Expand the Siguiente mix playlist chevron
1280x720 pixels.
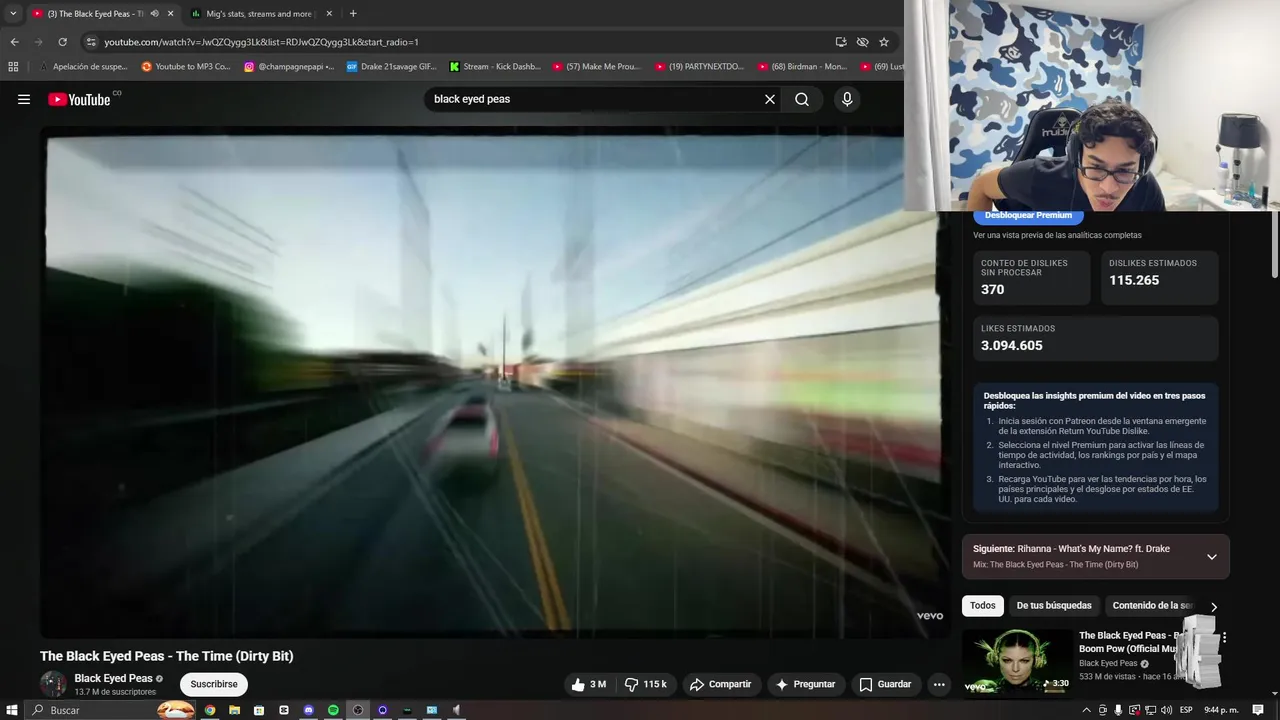pos(1211,557)
